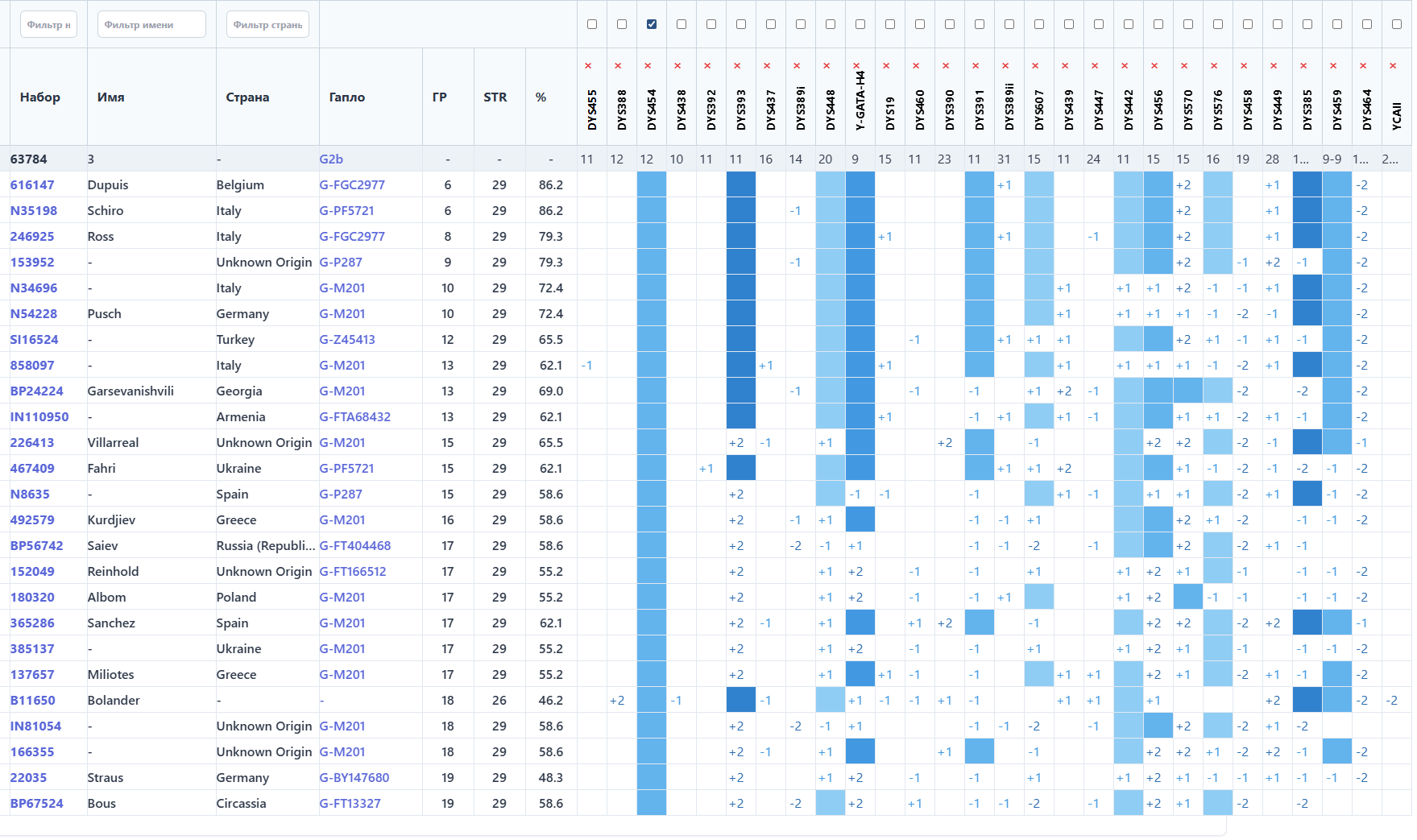Viewport: 1417px width, 840px height.
Task: Remove the DYS455 marker column with its red X
Action: pos(588,66)
